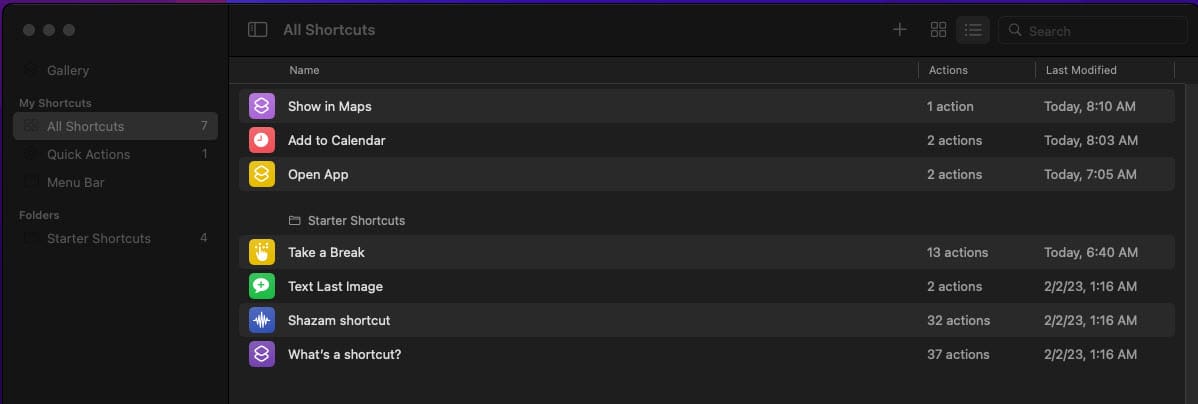This screenshot has height=404, width=1198.
Task: Sort by the Actions column header
Action: 948,70
